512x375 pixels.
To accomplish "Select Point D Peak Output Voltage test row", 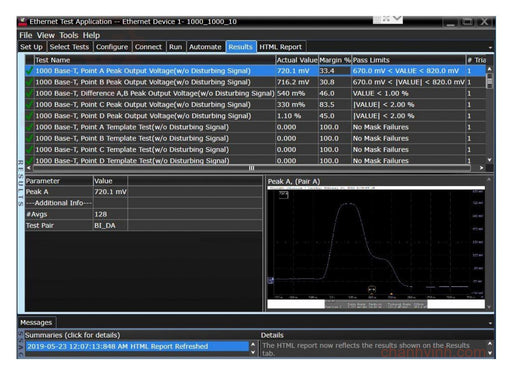I will point(255,116).
